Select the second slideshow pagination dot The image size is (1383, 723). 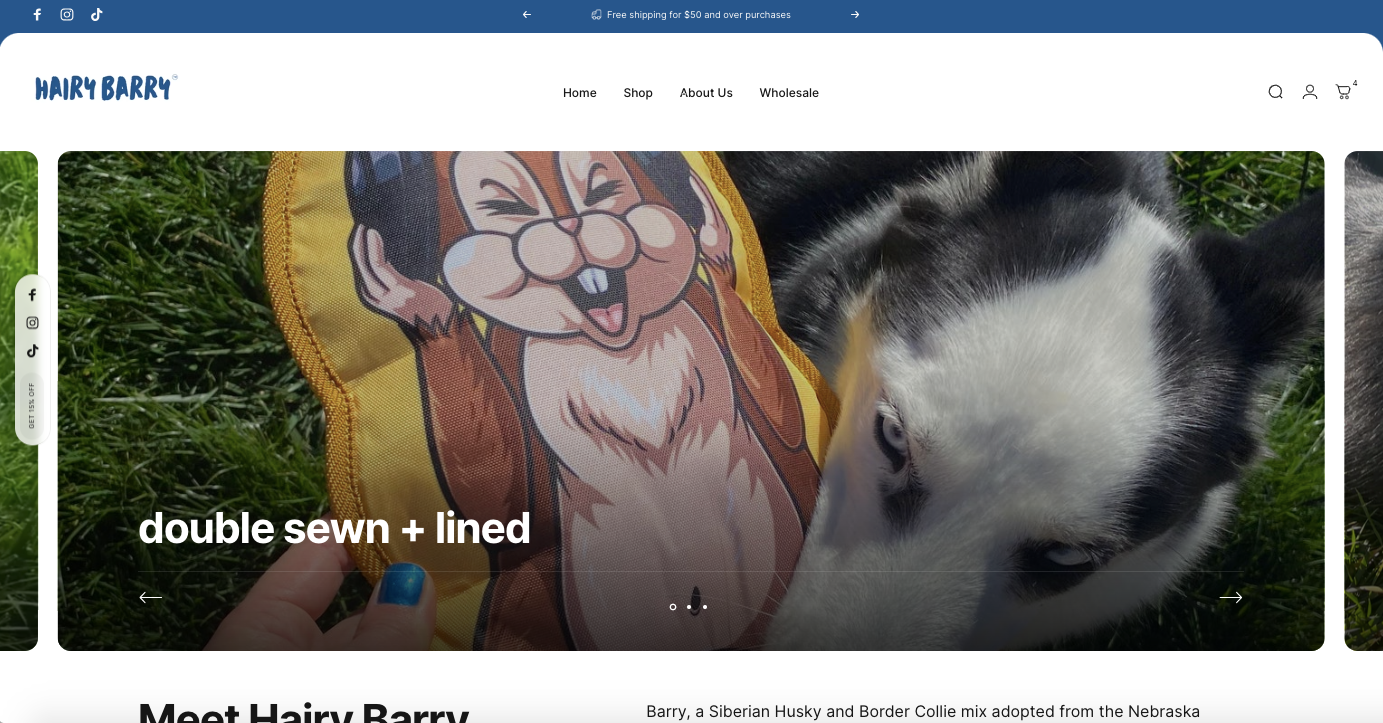pos(689,607)
